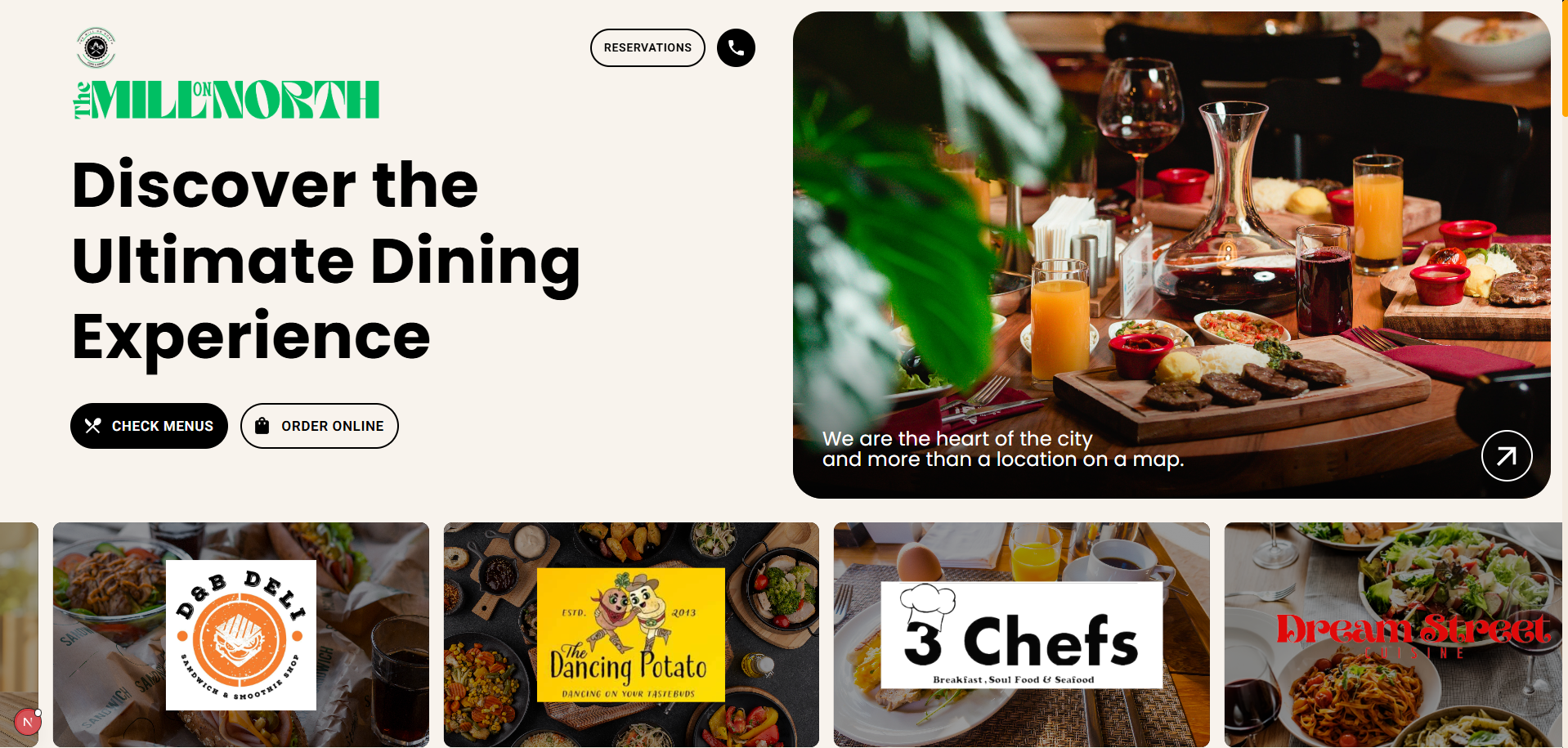Click the round arrow icon on hero image
1568x748 pixels.
(1507, 455)
